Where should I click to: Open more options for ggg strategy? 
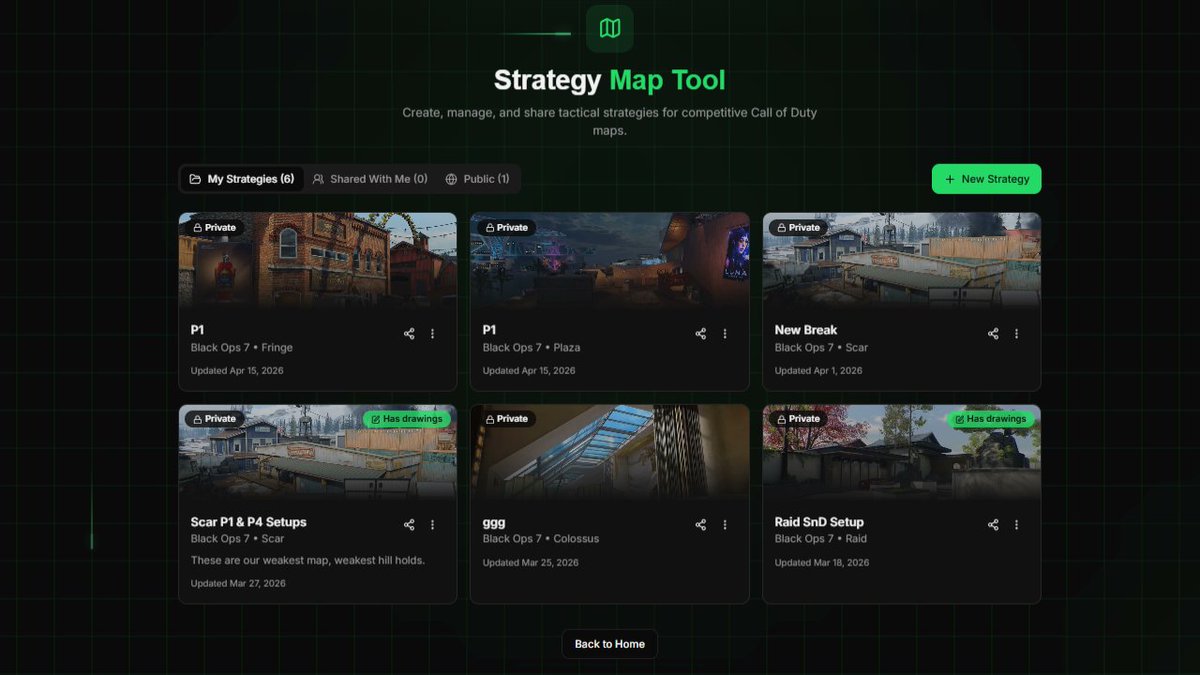click(x=725, y=524)
